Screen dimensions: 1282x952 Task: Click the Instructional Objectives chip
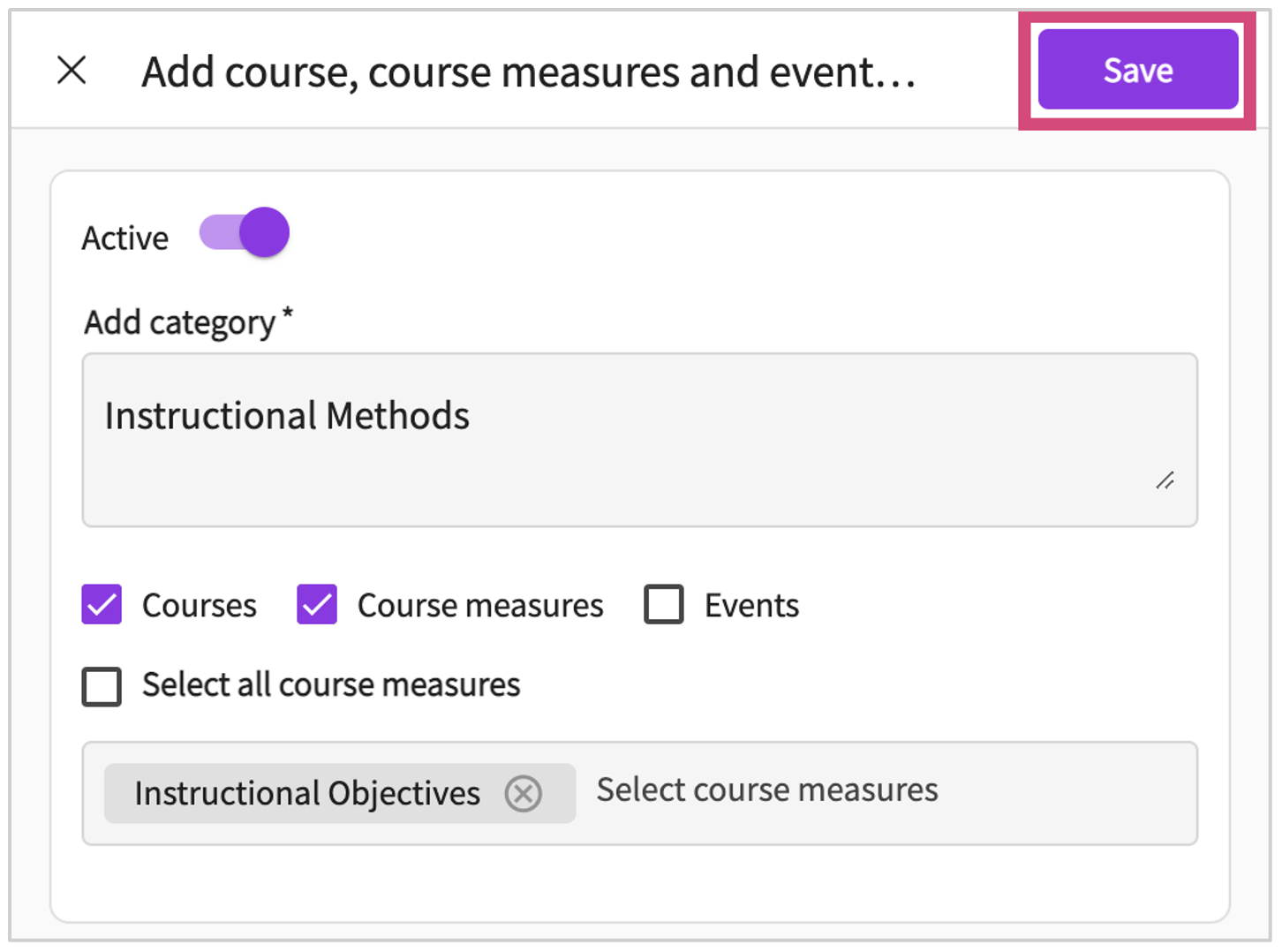[x=307, y=793]
